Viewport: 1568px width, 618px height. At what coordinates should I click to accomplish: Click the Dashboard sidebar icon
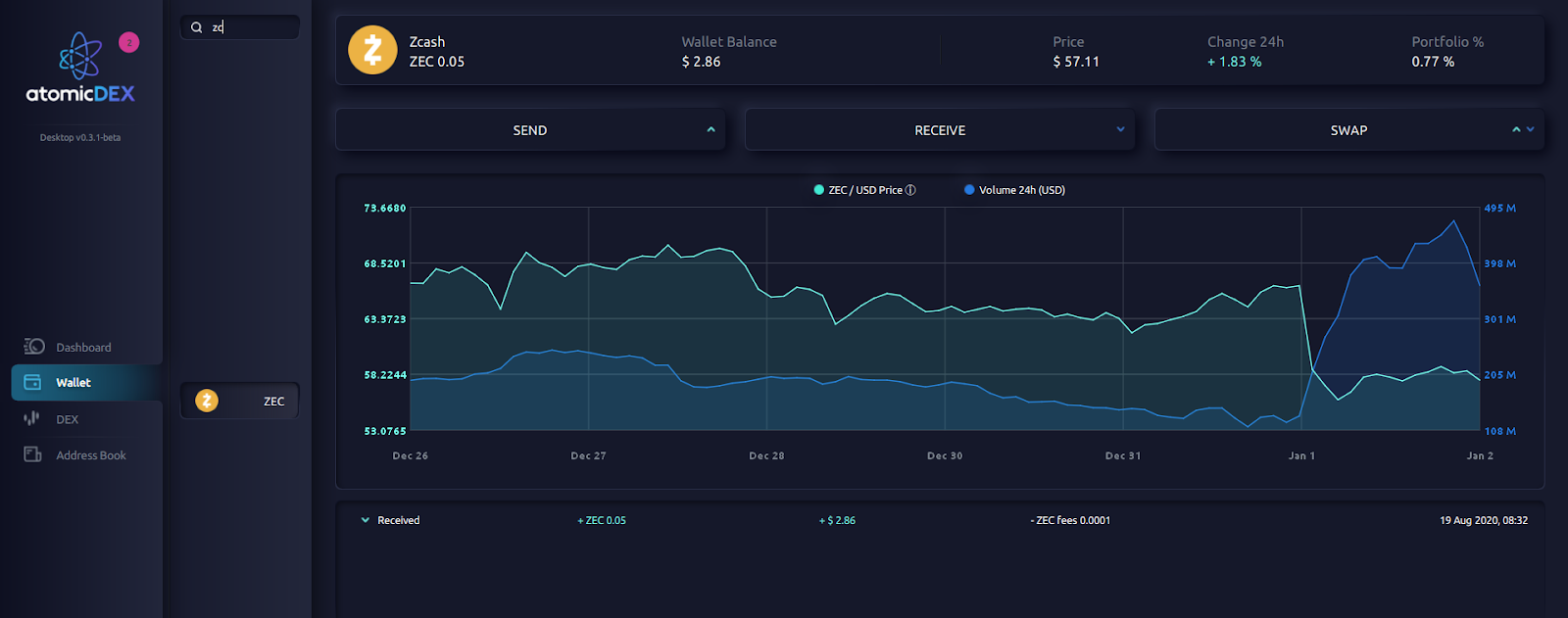(34, 347)
